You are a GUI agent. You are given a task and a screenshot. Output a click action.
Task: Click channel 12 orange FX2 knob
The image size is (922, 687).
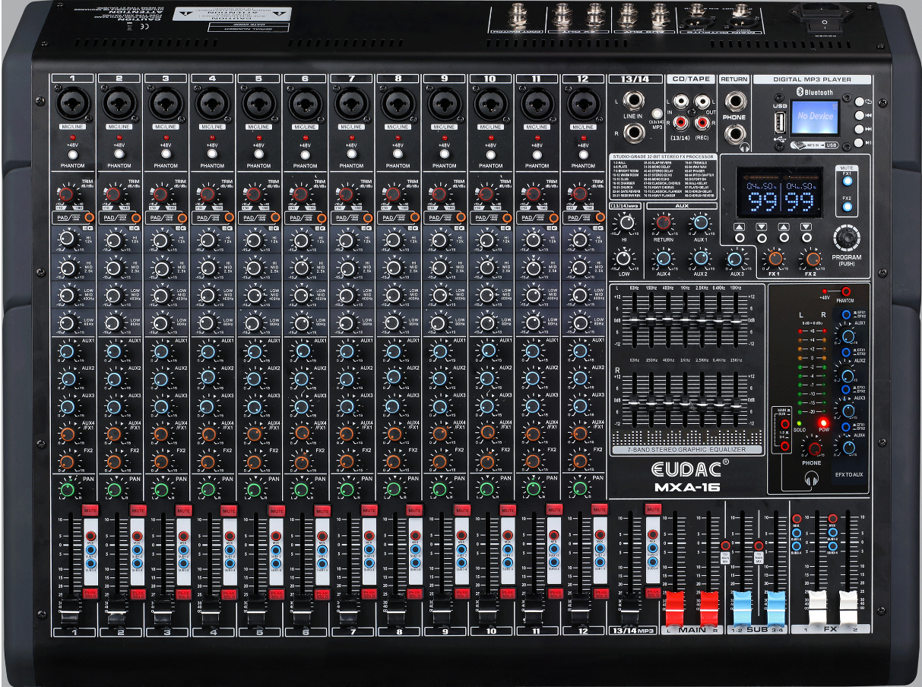point(580,461)
